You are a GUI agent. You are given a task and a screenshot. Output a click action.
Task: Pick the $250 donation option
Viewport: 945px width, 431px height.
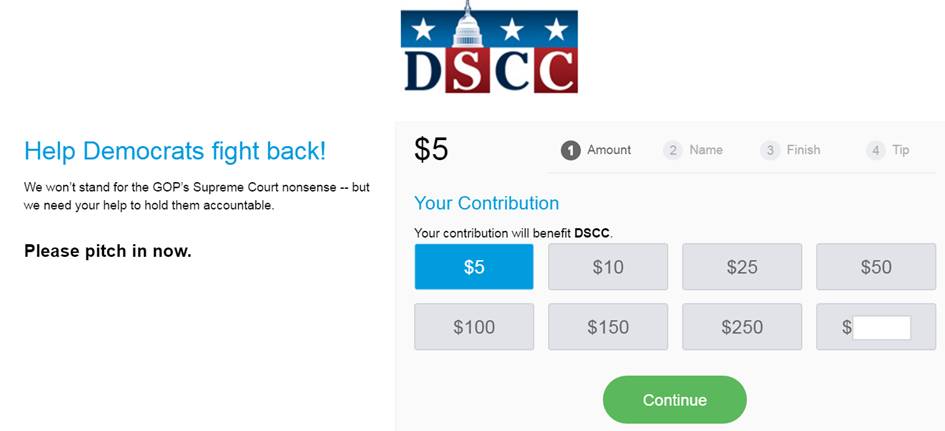pyautogui.click(x=742, y=327)
